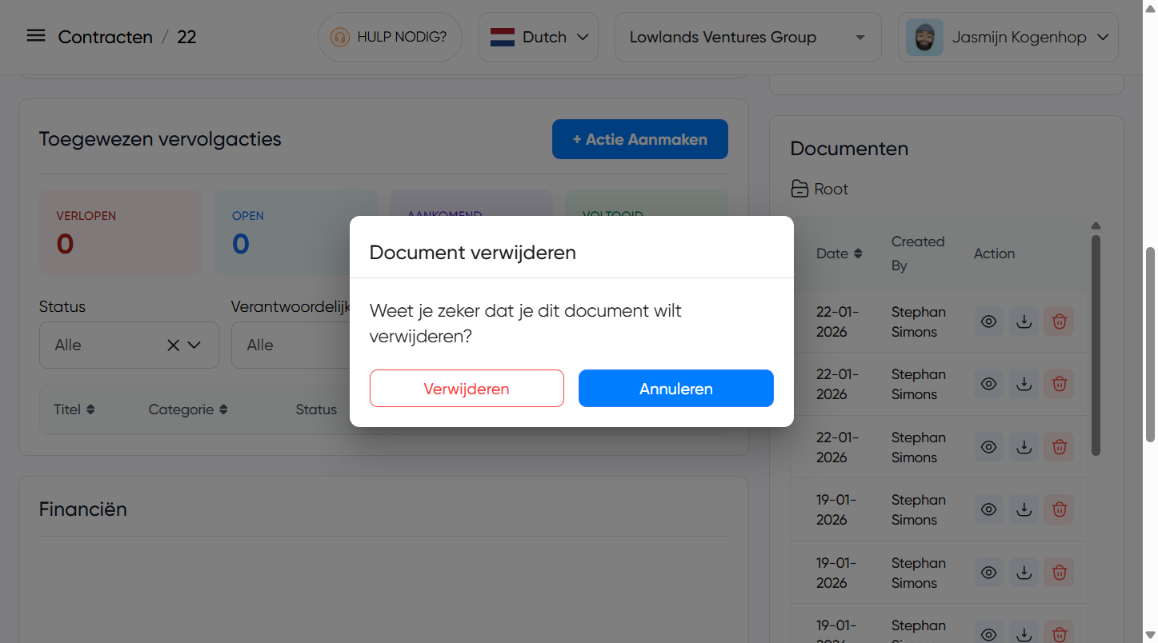Viewport: 1158px width, 643px height.
Task: View the second 22-01-2026 document via eye icon
Action: coord(988,384)
